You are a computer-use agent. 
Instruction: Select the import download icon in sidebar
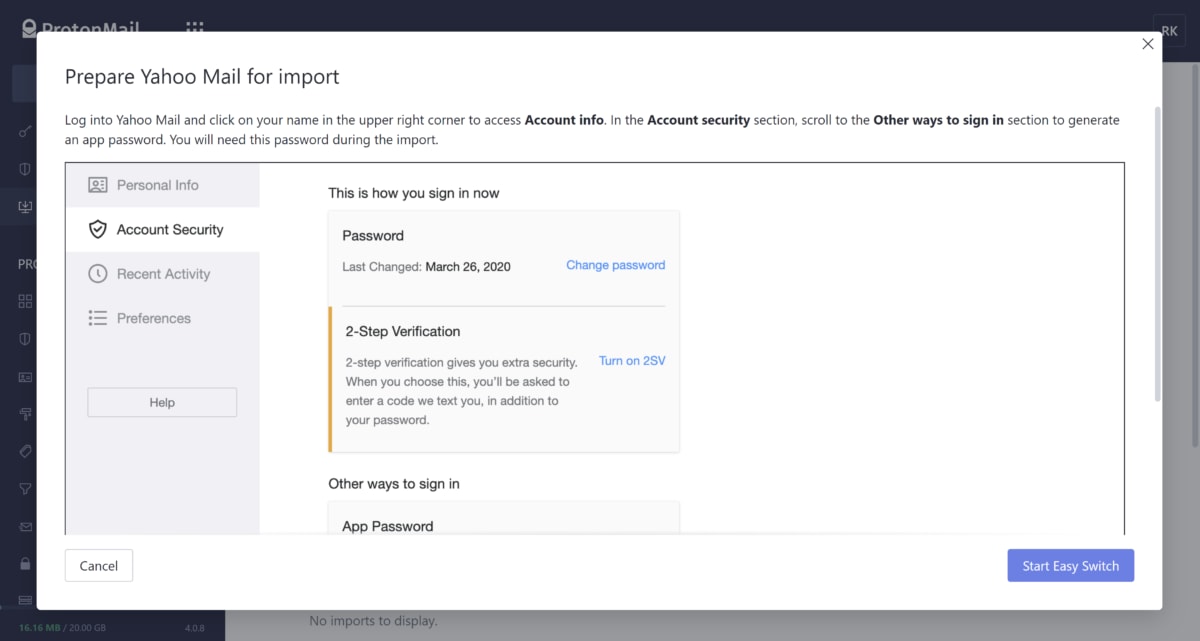[26, 207]
